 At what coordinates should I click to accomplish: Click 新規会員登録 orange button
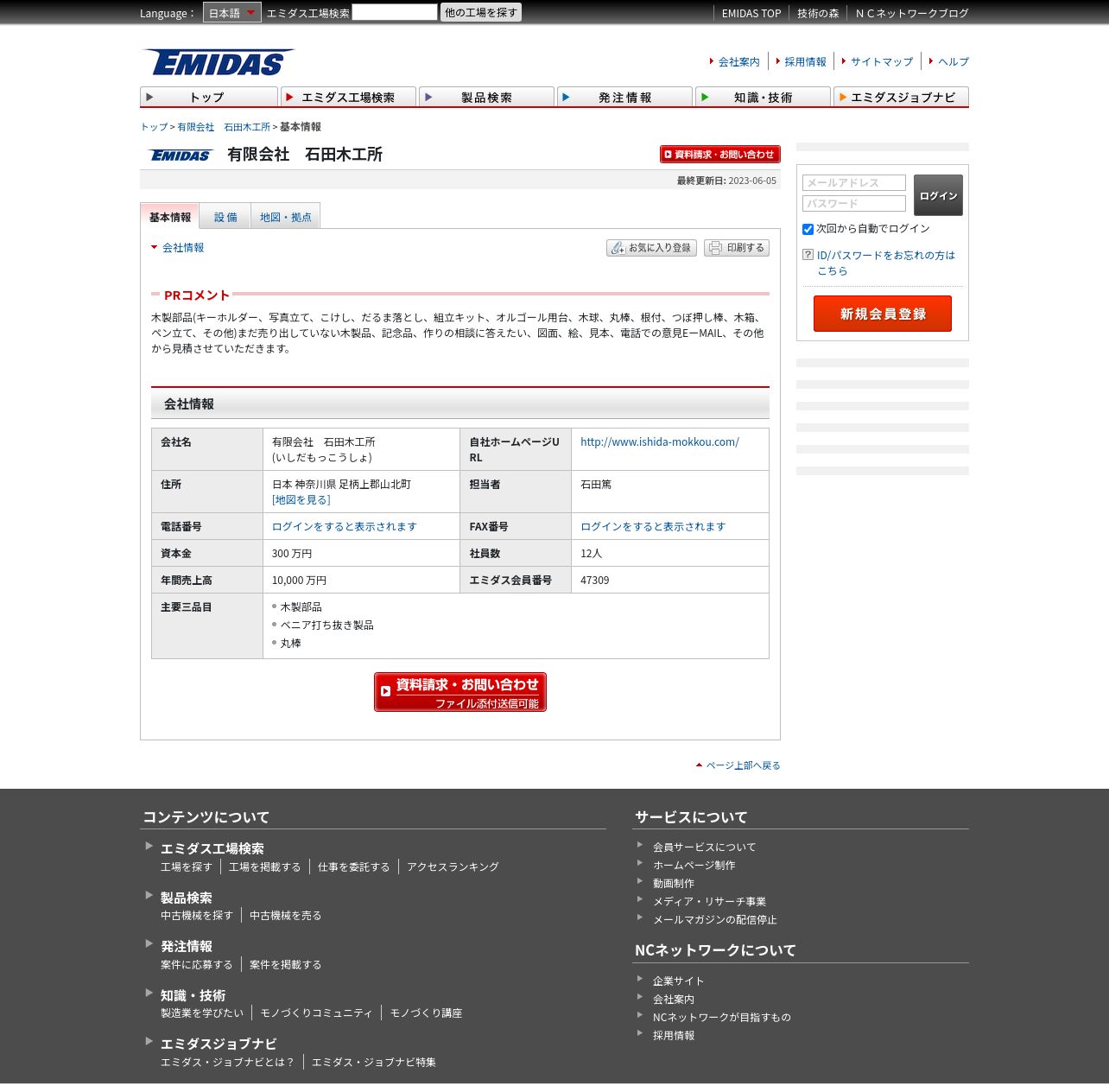pyautogui.click(x=883, y=314)
